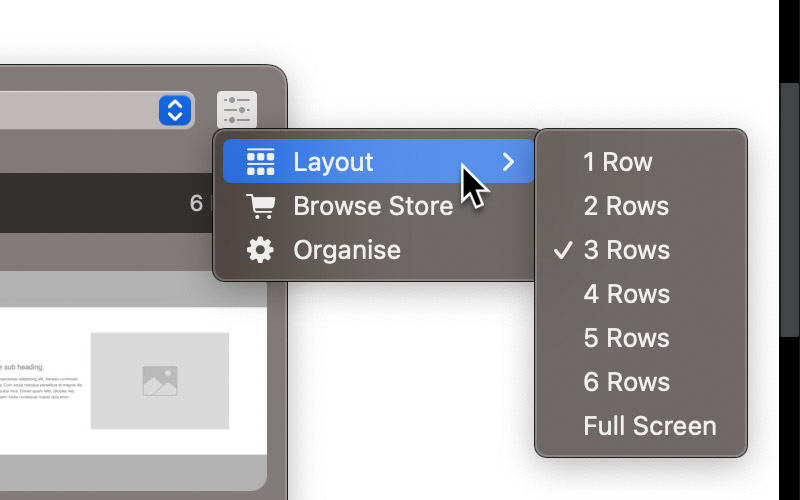
Task: Expand the Layout submenu chevron
Action: [508, 162]
